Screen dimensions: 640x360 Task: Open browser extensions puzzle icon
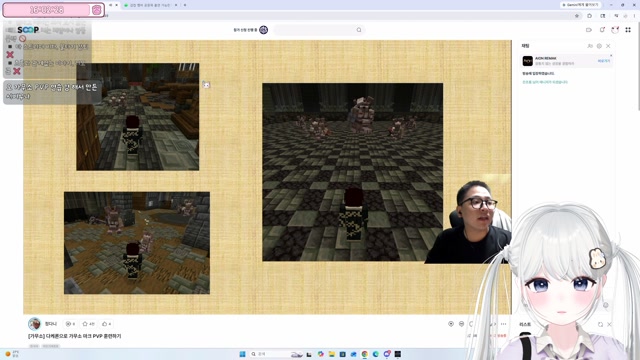click(x=589, y=16)
